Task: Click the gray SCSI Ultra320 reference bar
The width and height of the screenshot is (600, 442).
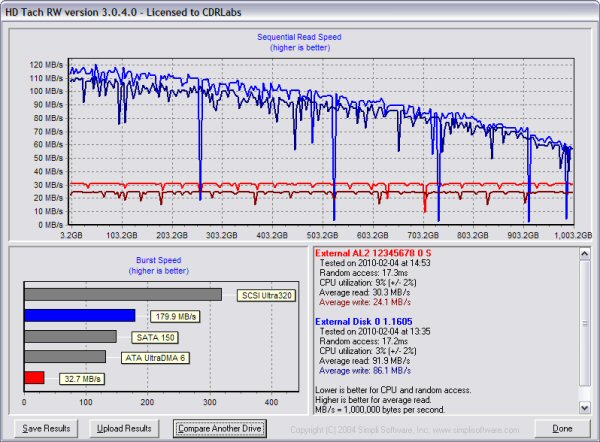Action: point(122,294)
